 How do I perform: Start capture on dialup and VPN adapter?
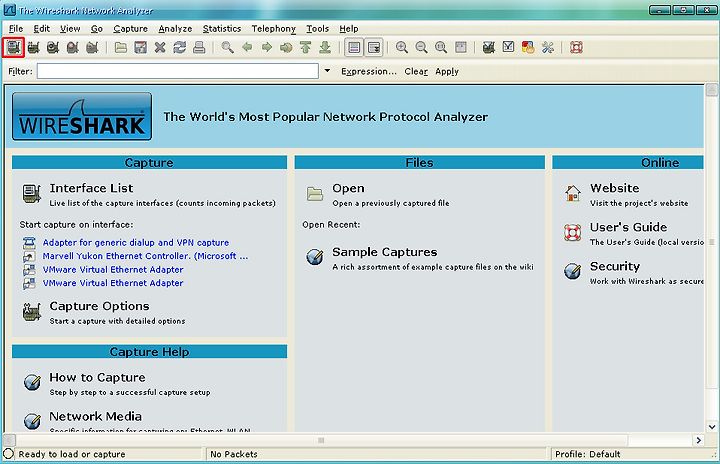point(135,243)
